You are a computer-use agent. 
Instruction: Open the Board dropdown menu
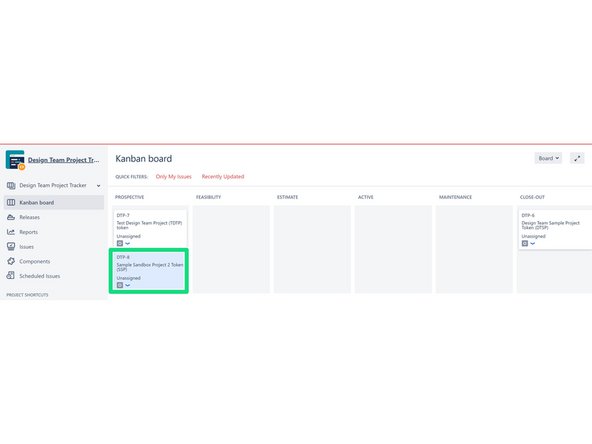(548, 158)
